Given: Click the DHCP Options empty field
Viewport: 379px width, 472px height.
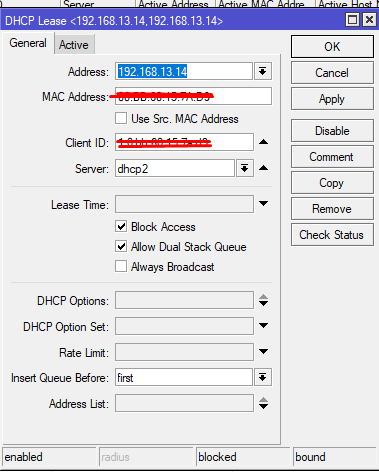Looking at the screenshot, I should point(184,300).
